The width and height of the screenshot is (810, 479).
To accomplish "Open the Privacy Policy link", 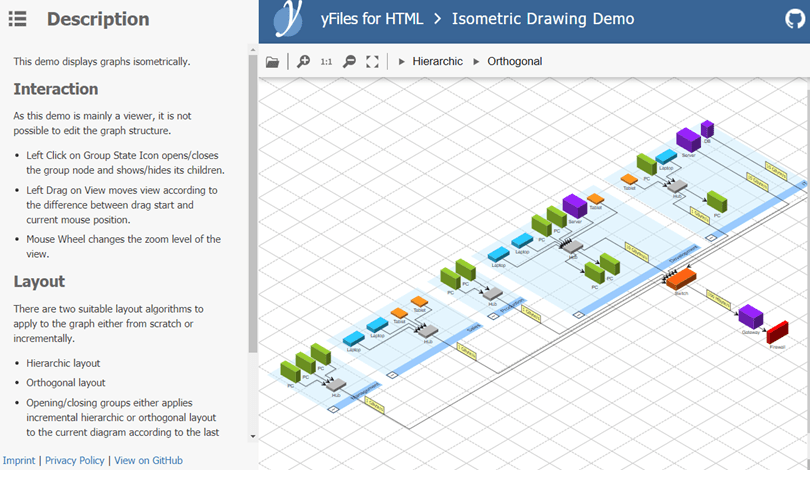I will (x=74, y=460).
